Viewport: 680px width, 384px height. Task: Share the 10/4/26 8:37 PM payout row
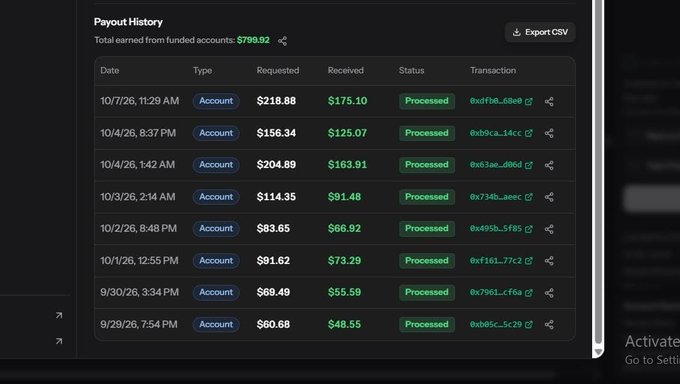[x=549, y=133]
